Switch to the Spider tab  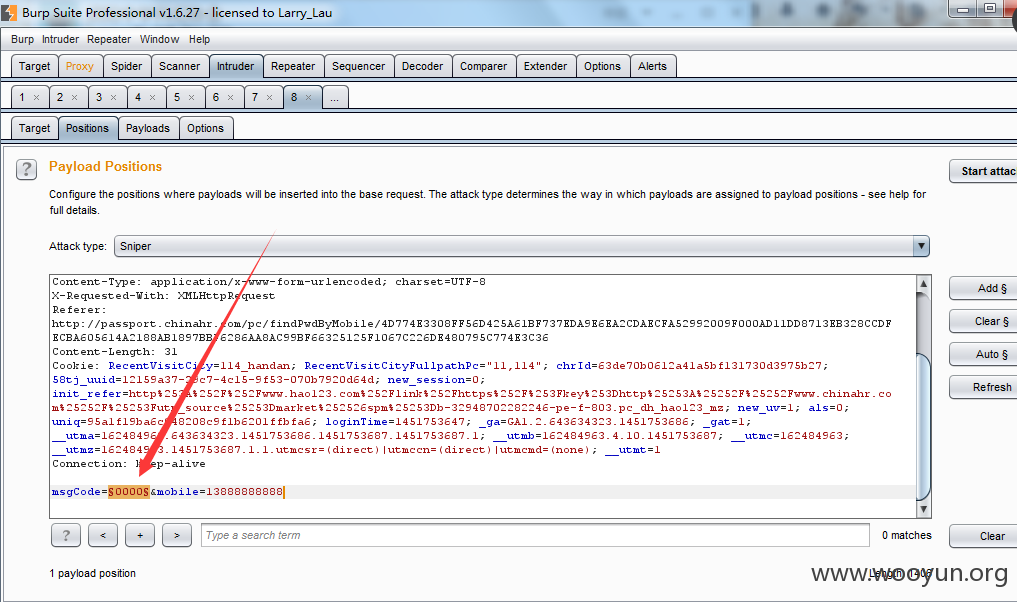pos(126,66)
